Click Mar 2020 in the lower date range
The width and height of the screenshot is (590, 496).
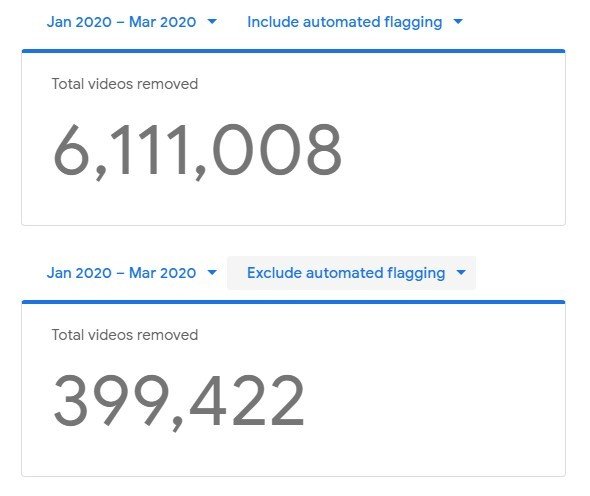pyautogui.click(x=163, y=273)
